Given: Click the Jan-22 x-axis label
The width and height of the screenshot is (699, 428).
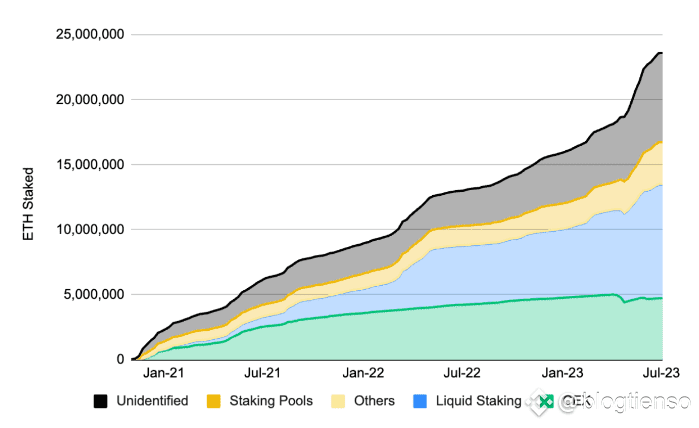Looking at the screenshot, I should pos(363,373).
